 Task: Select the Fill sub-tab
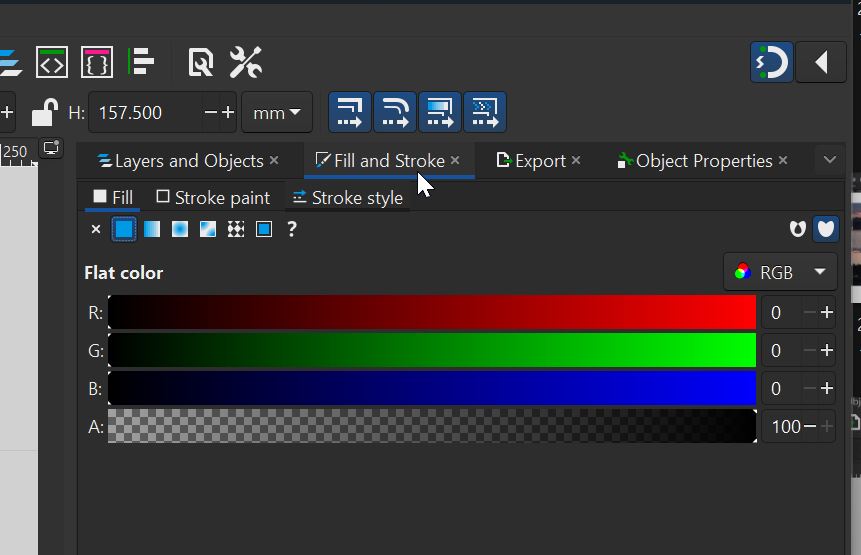(x=113, y=198)
